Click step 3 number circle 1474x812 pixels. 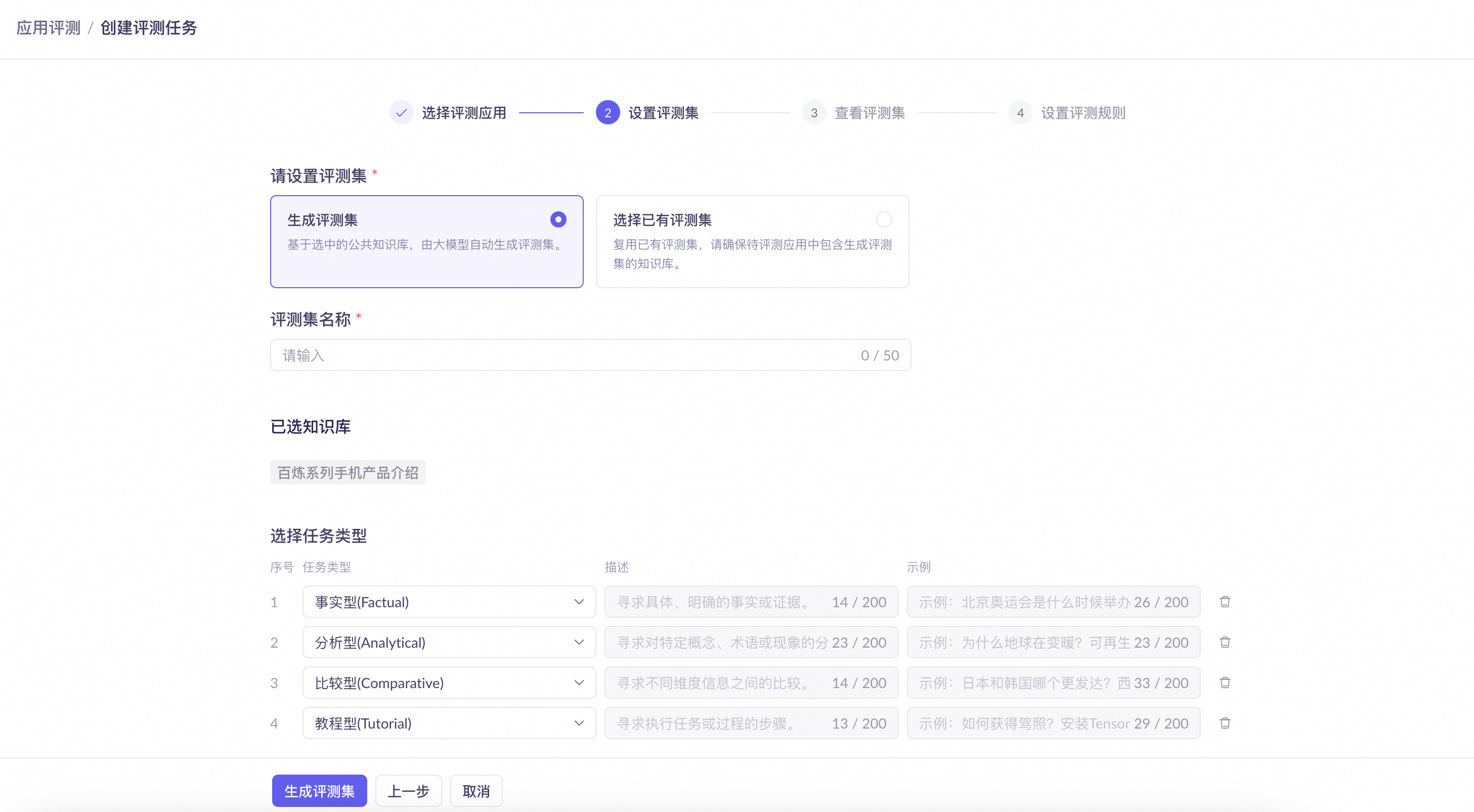coord(814,113)
